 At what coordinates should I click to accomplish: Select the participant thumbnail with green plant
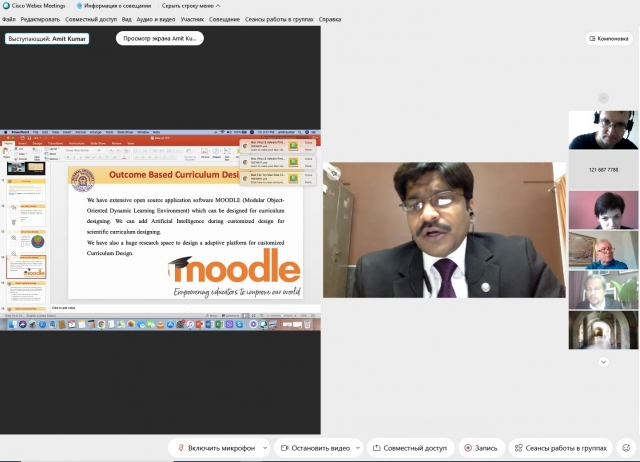[603, 290]
